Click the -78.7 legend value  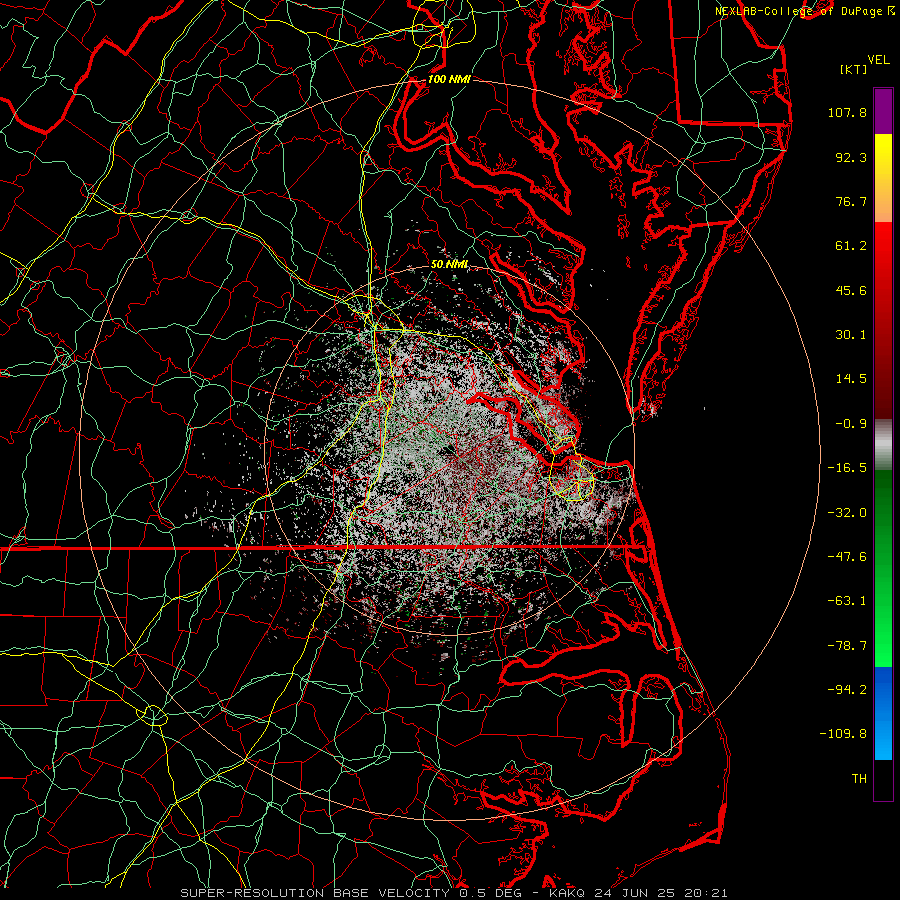pyautogui.click(x=847, y=646)
